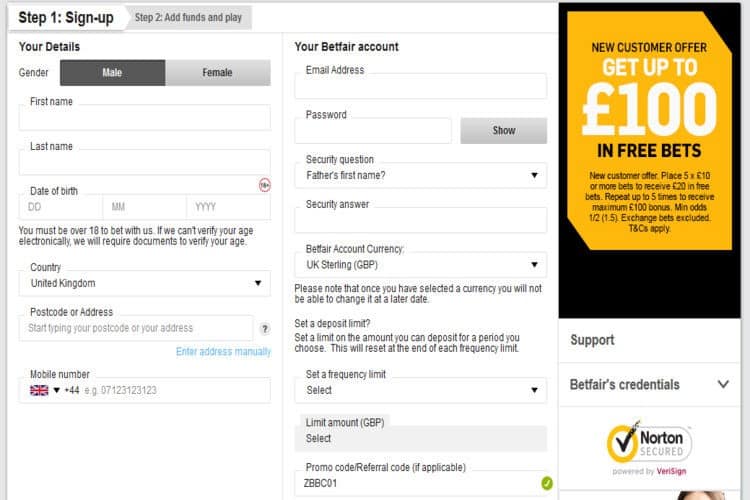Image resolution: width=750 pixels, height=500 pixels.
Task: Open the Support section
Action: tap(650, 340)
